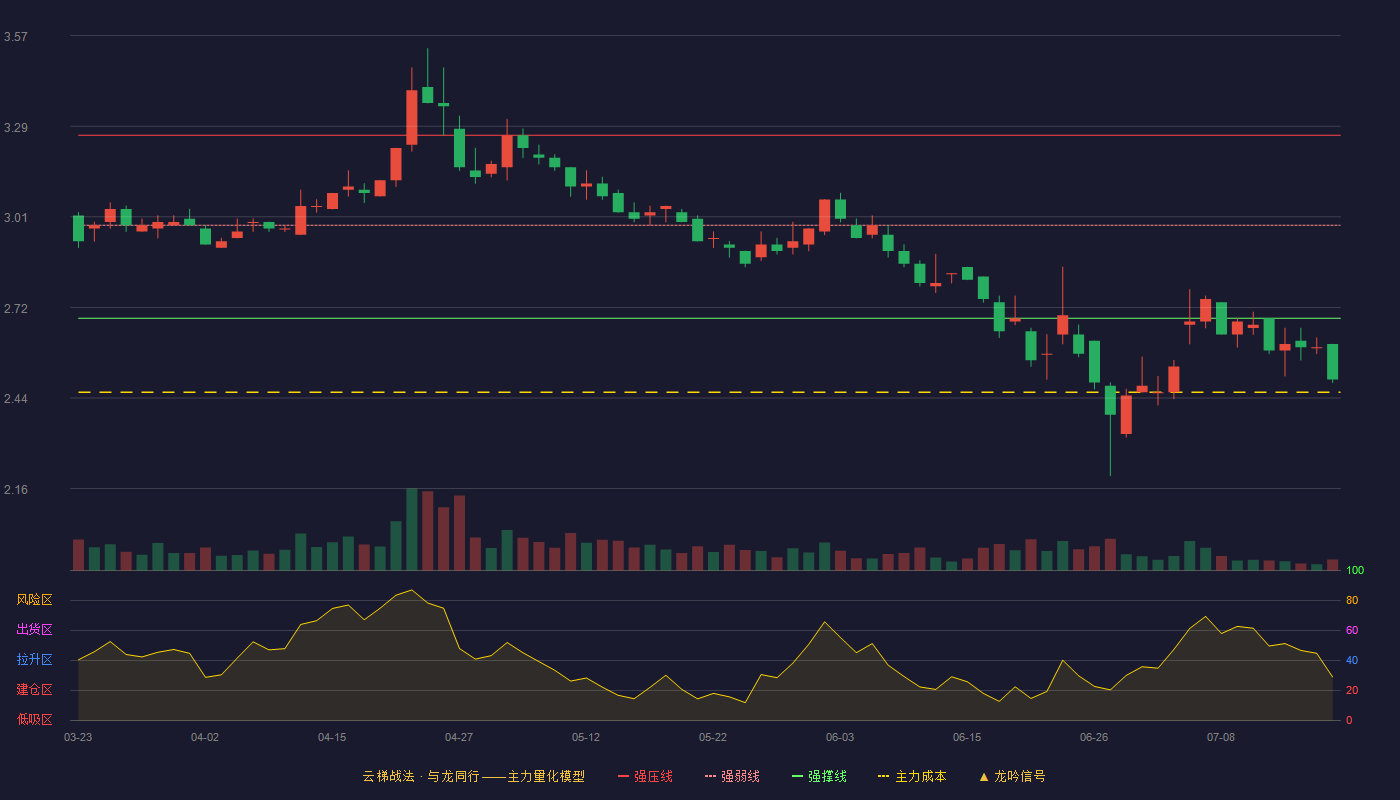The image size is (1400, 800).
Task: Click the 04-15 date label
Action: click(x=332, y=737)
